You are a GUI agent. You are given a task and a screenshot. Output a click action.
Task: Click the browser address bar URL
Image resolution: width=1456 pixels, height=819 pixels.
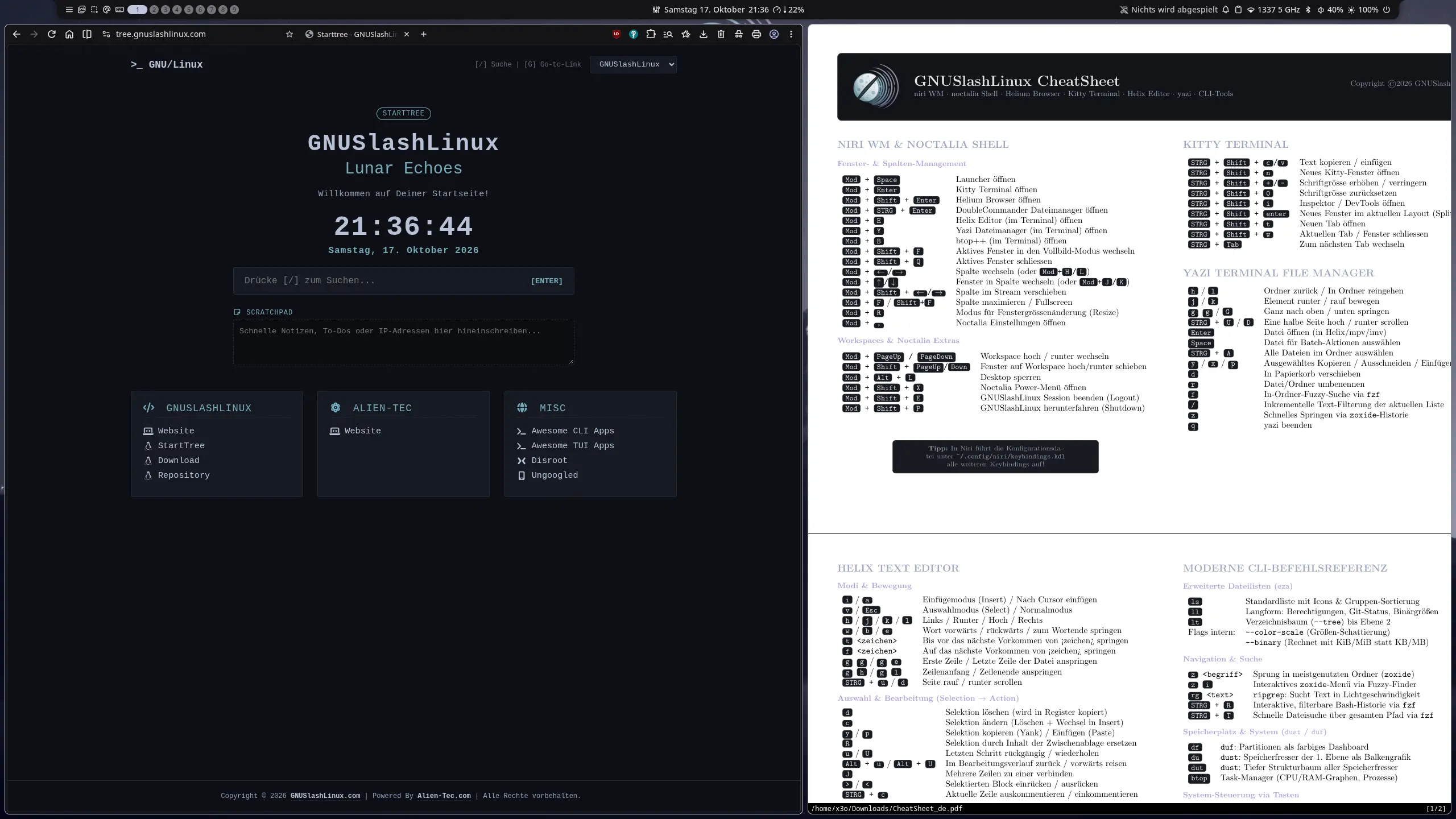160,34
